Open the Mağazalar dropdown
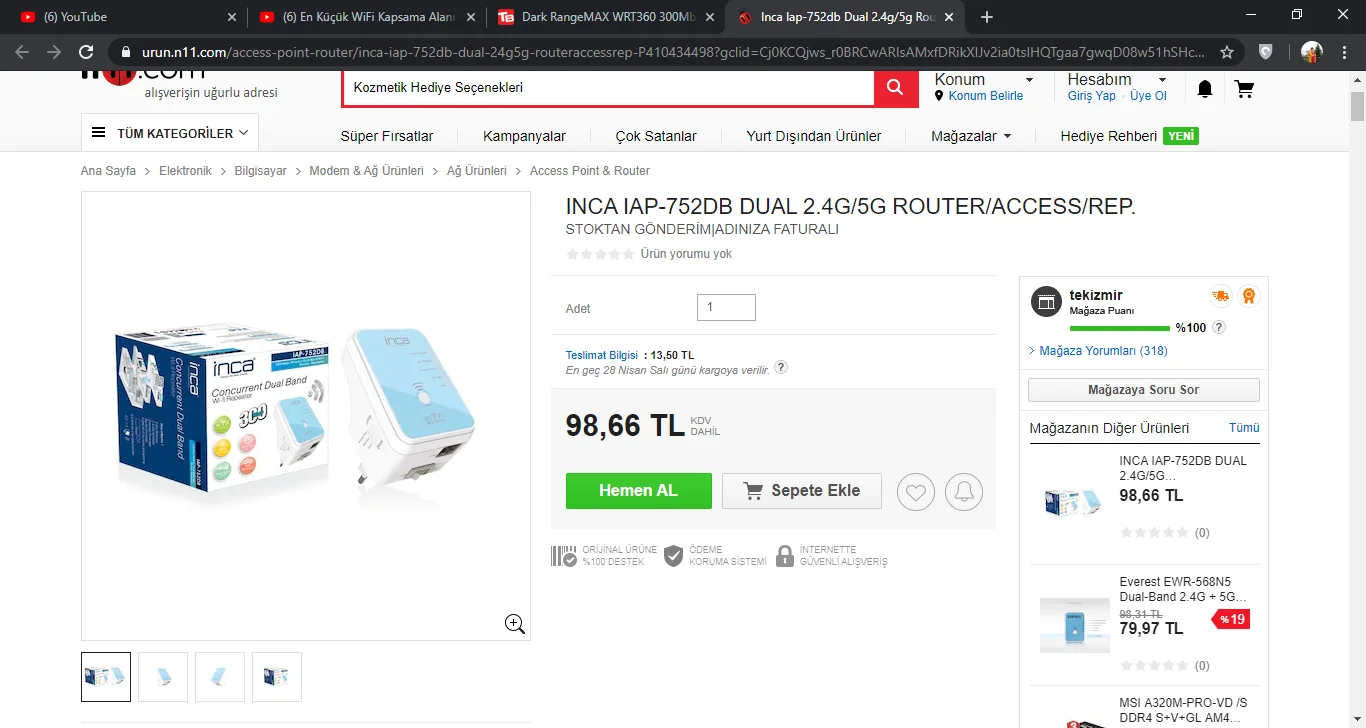The image size is (1366, 728). (971, 136)
